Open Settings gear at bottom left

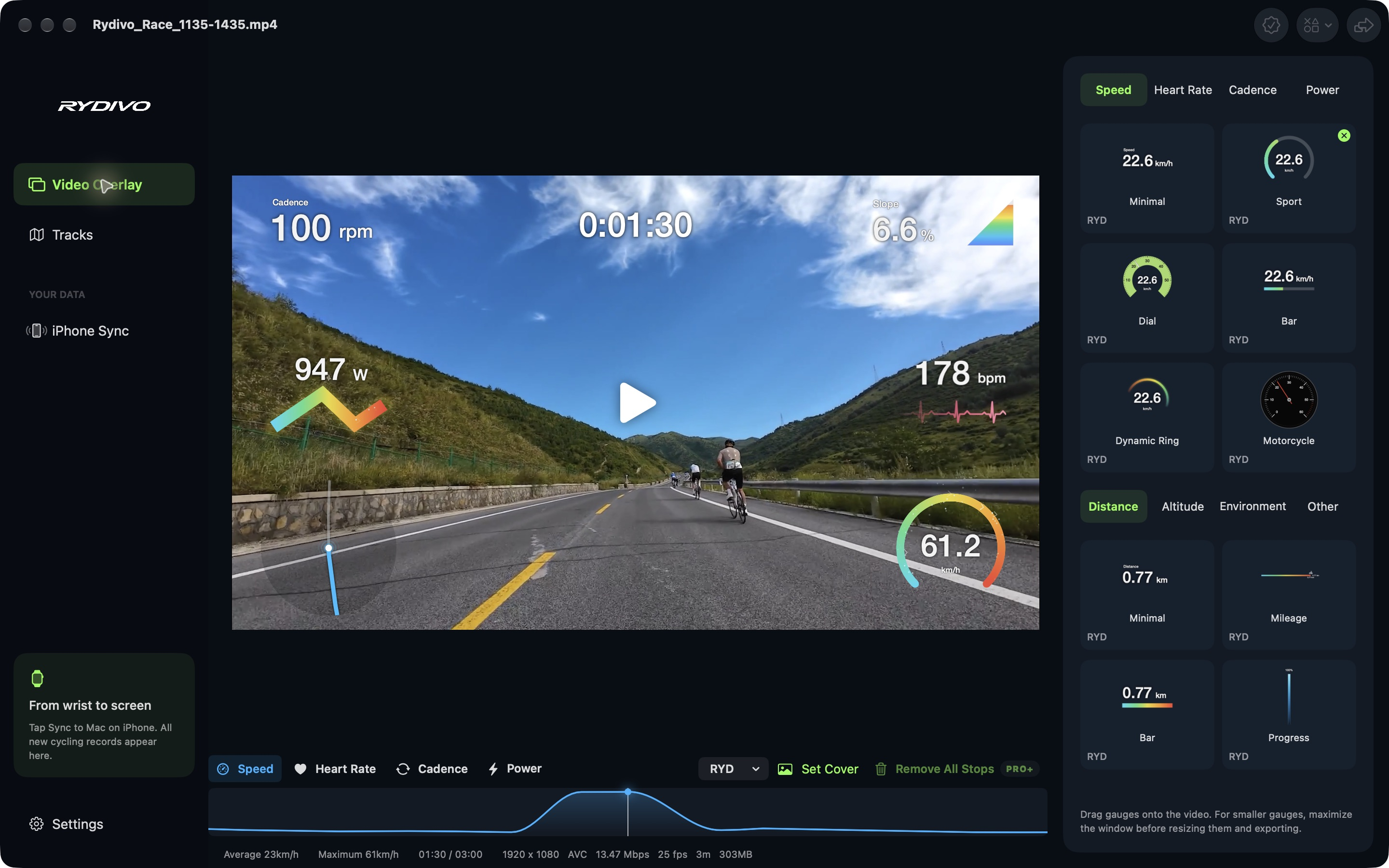point(66,824)
